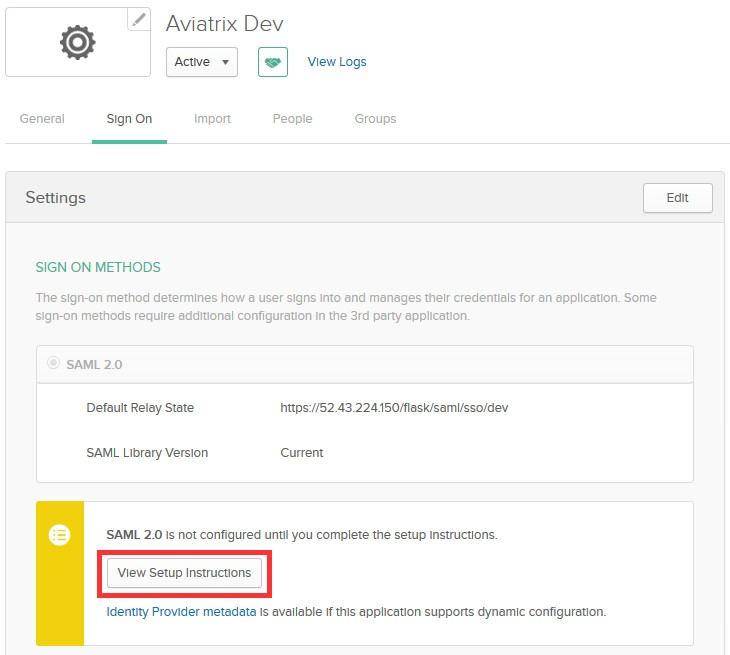Open the Active status dropdown
This screenshot has height=655, width=730.
(x=202, y=62)
